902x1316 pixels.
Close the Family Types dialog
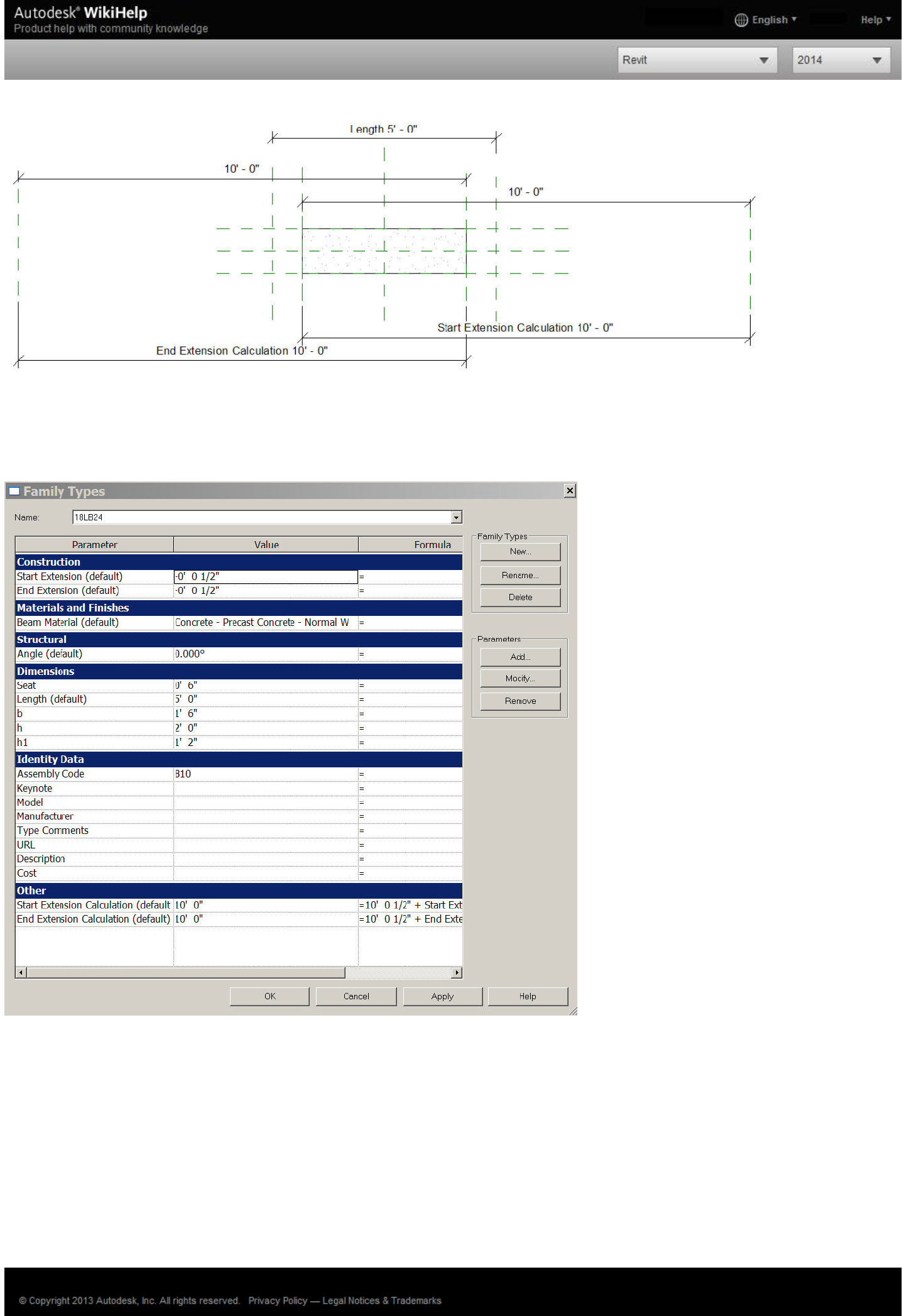click(x=569, y=491)
